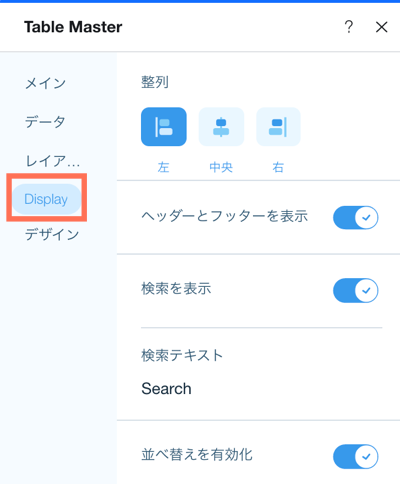Image resolution: width=400 pixels, height=484 pixels.
Task: Open the デザイン tab
Action: point(52,235)
